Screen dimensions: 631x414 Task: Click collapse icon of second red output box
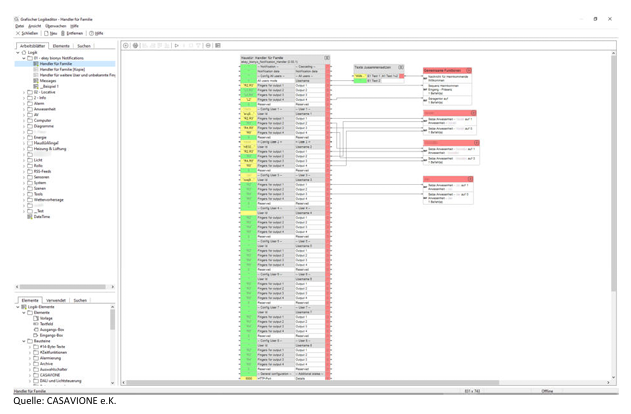click(x=473, y=113)
